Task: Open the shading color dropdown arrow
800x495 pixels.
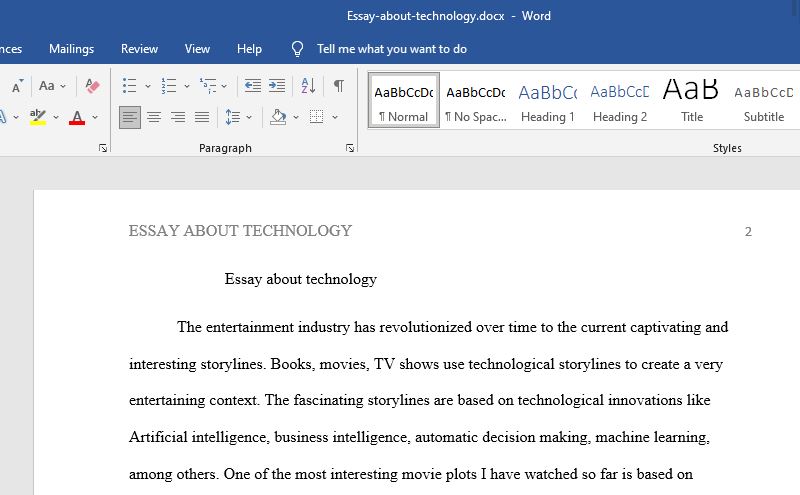Action: coord(296,117)
